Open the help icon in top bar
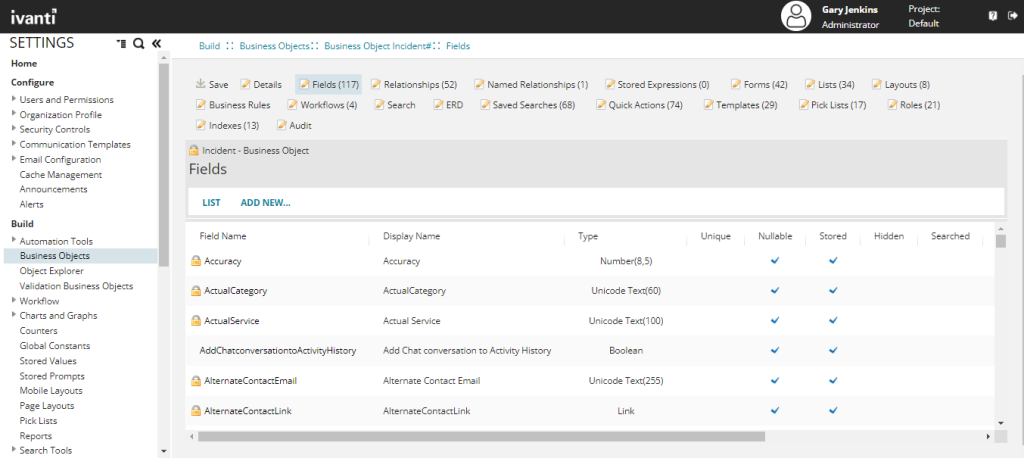The width and height of the screenshot is (1024, 474). (993, 16)
